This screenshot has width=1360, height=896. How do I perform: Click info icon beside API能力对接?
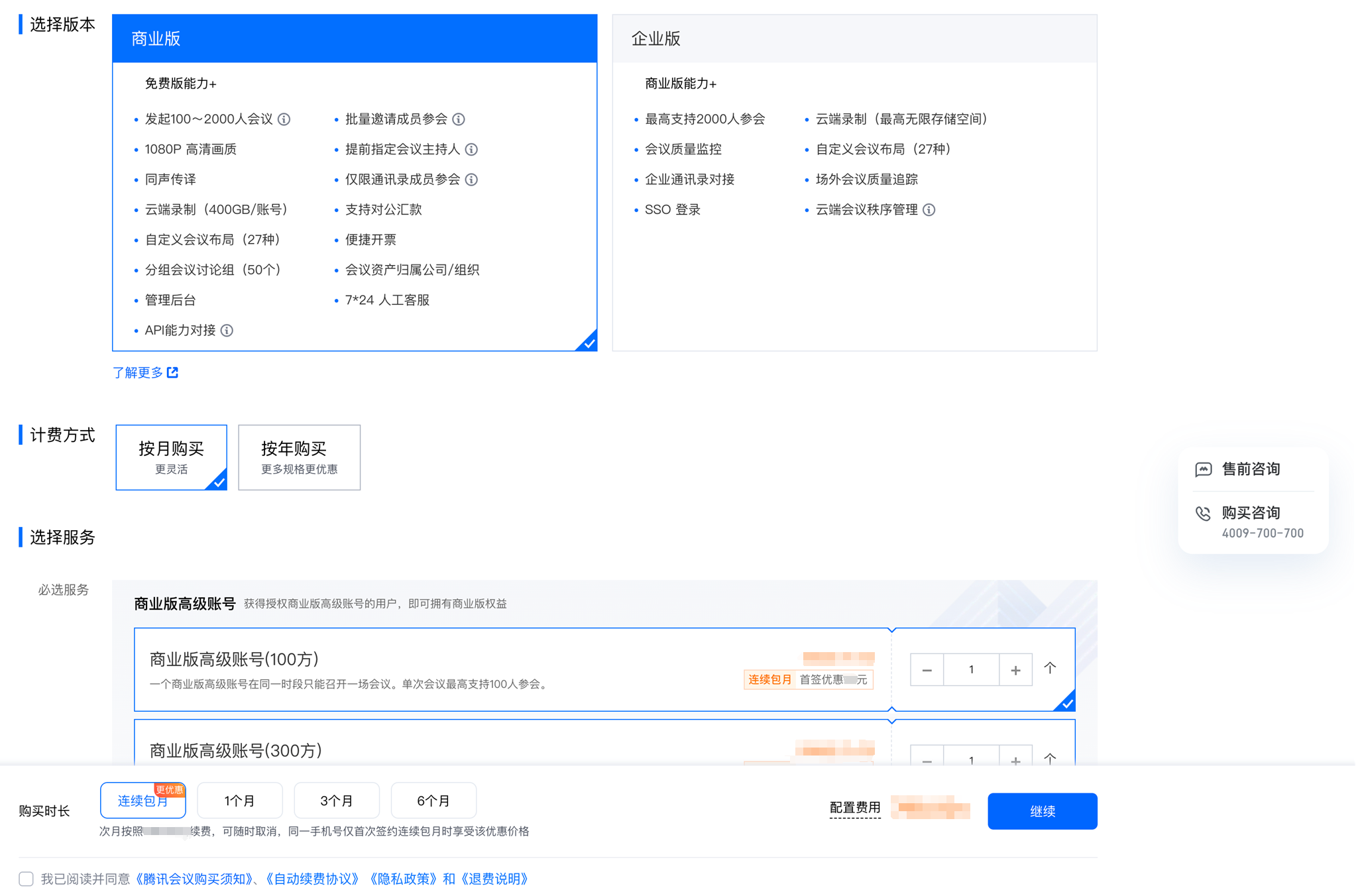(x=227, y=331)
